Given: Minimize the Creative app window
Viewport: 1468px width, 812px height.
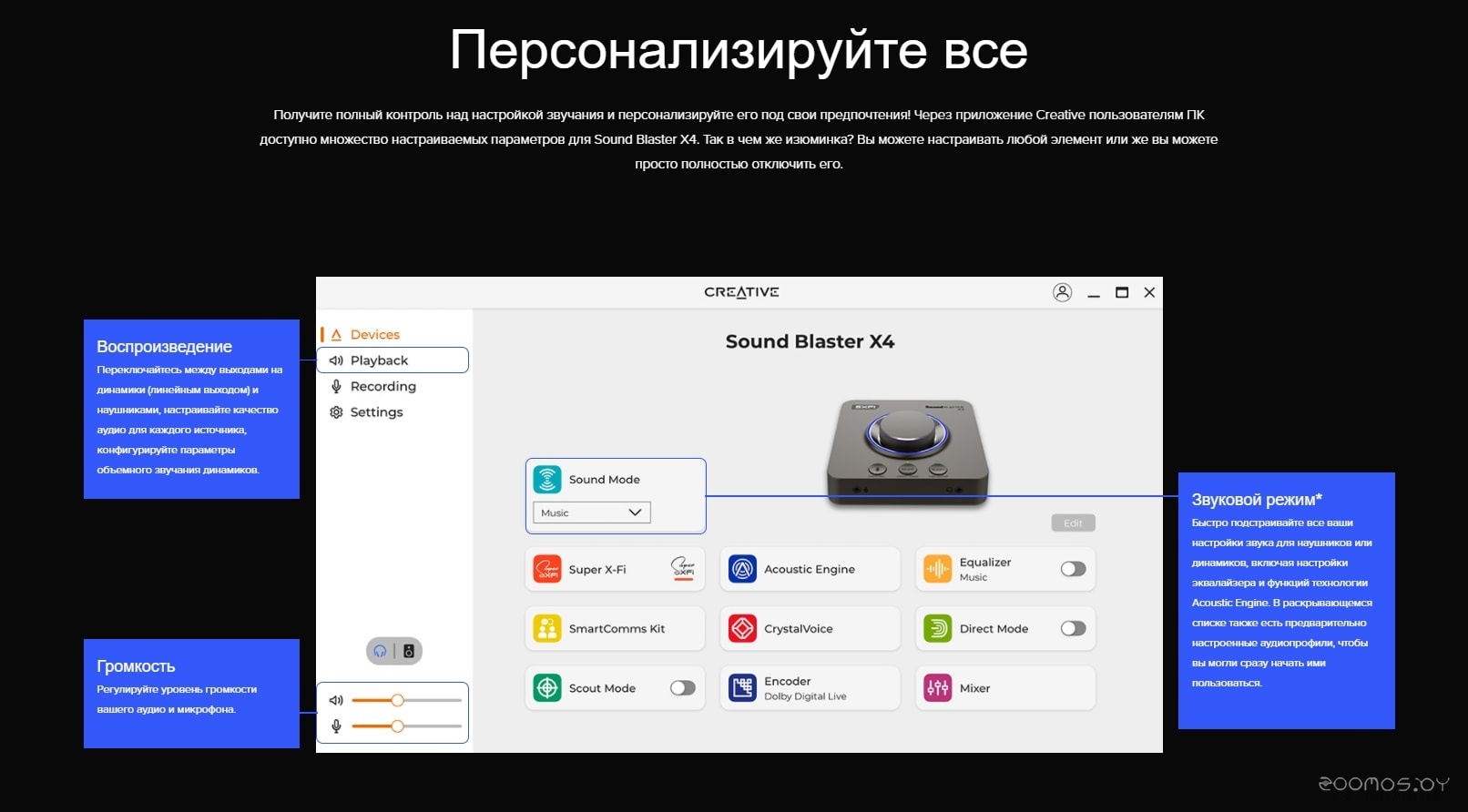Looking at the screenshot, I should tap(1094, 293).
